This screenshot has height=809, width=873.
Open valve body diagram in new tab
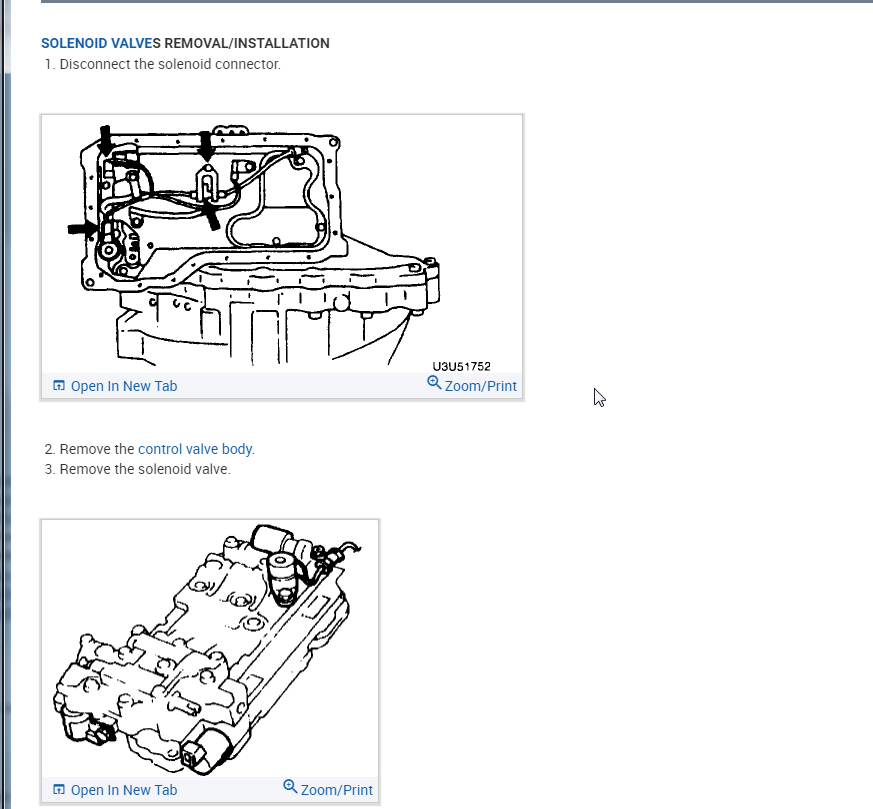pos(124,790)
